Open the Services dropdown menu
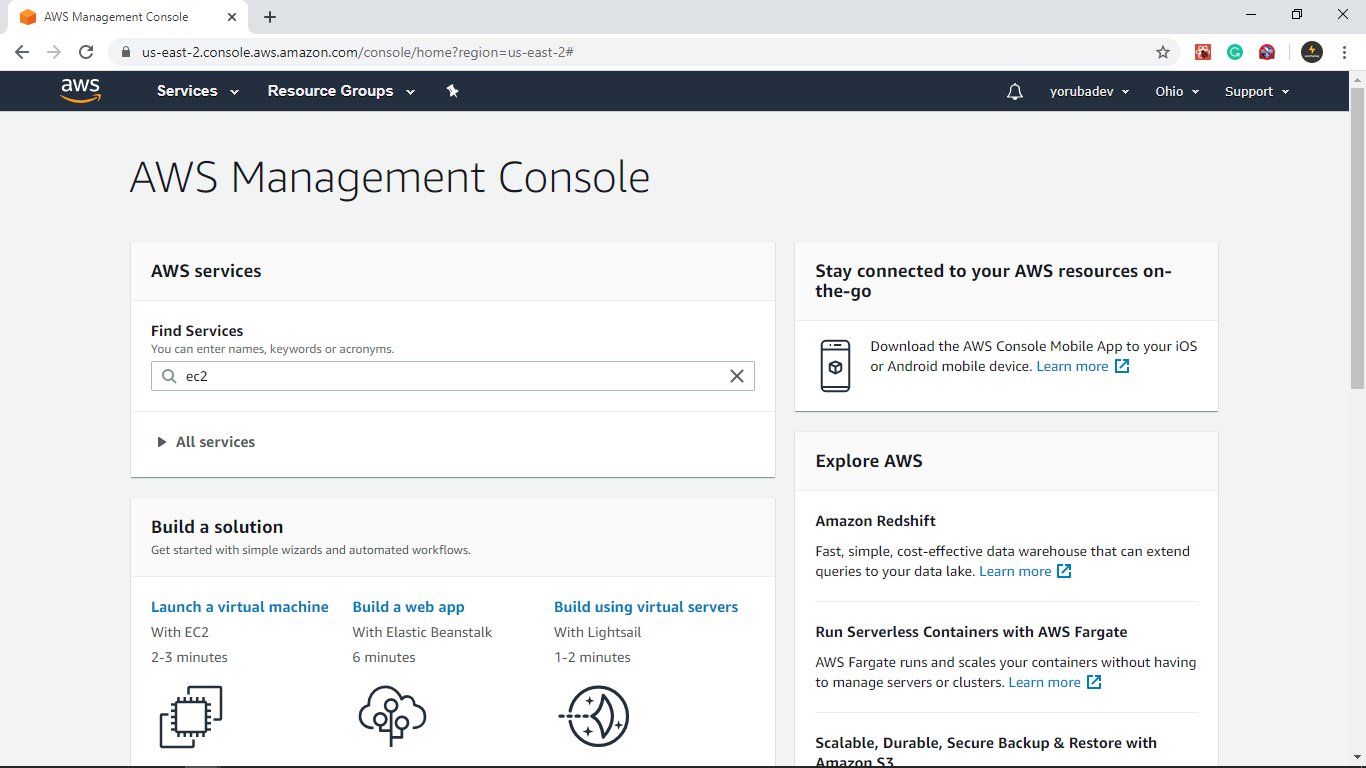Viewport: 1366px width, 768px height. pos(198,91)
